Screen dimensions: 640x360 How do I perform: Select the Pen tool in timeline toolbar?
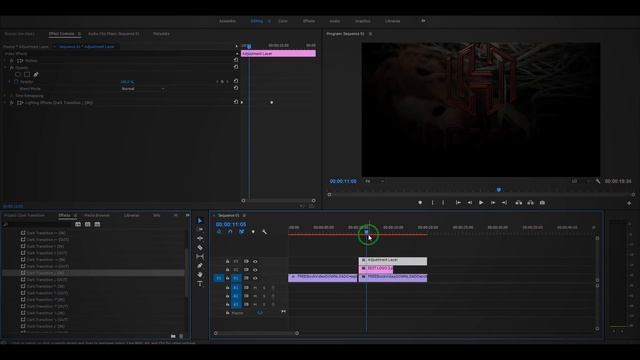200,266
